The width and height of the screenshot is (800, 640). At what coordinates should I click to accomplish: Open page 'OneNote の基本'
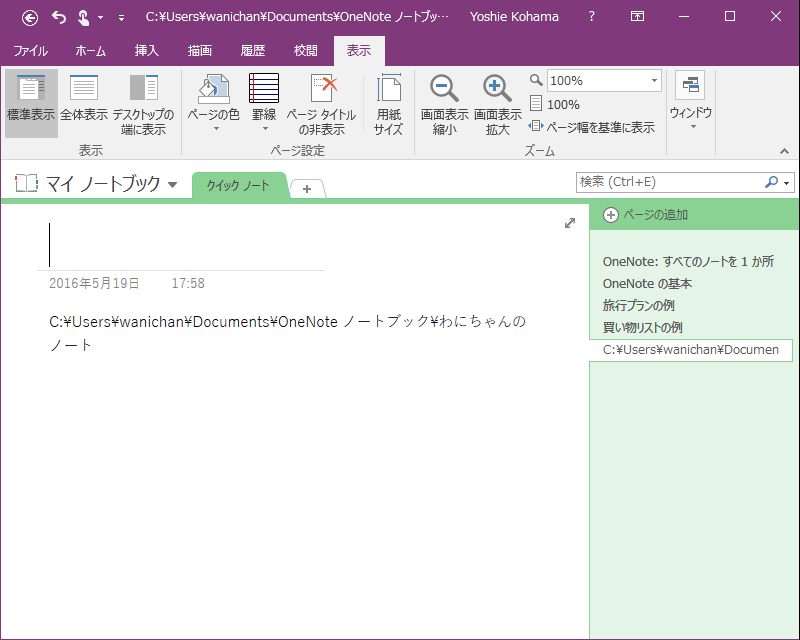(647, 284)
